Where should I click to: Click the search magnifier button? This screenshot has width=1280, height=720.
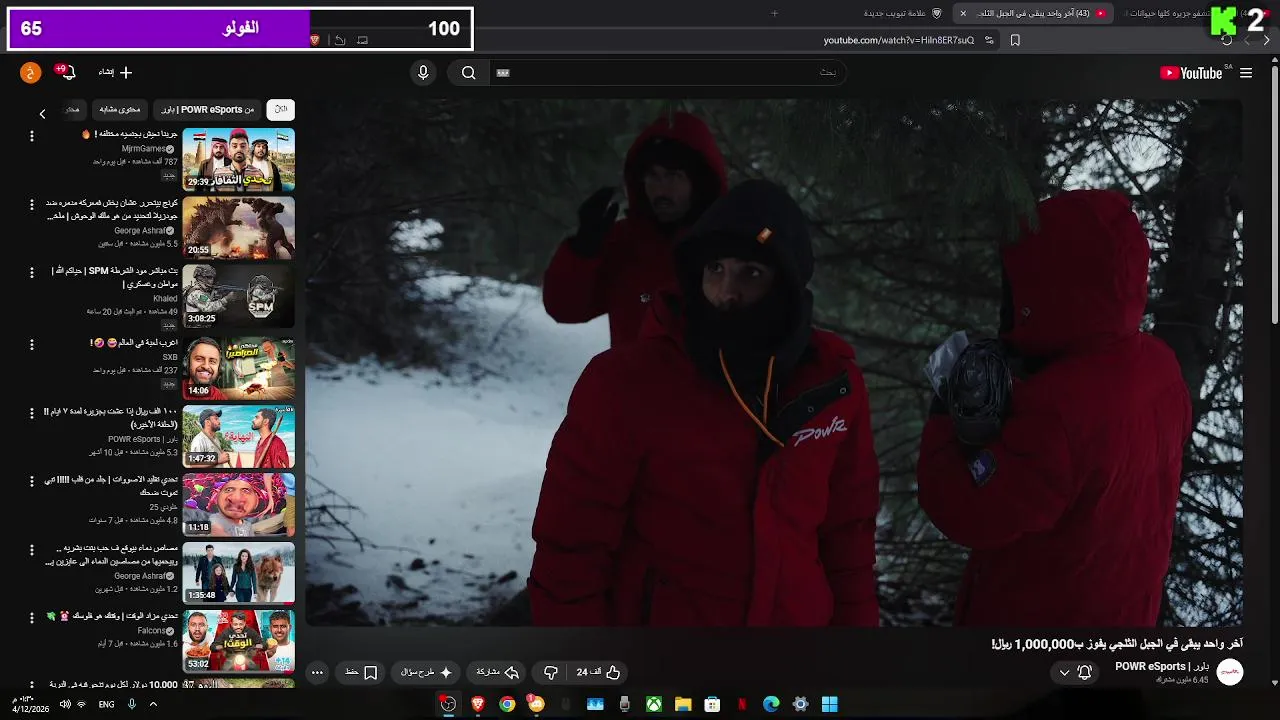coord(468,73)
